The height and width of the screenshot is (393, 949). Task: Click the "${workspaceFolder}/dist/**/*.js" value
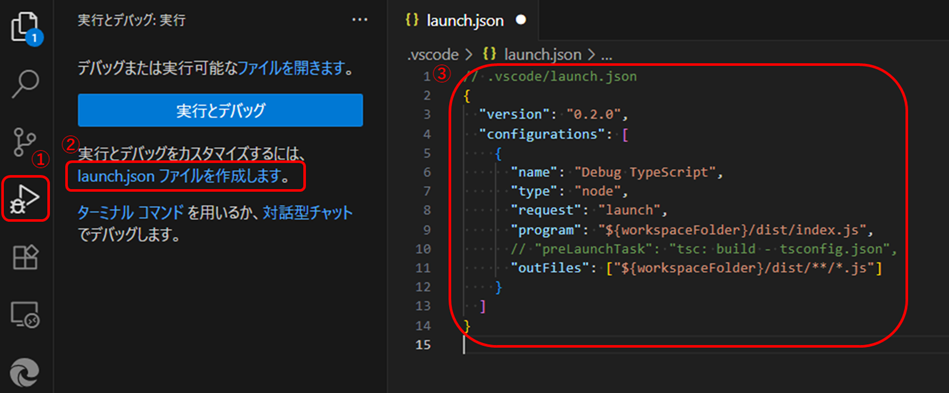pyautogui.click(x=744, y=268)
